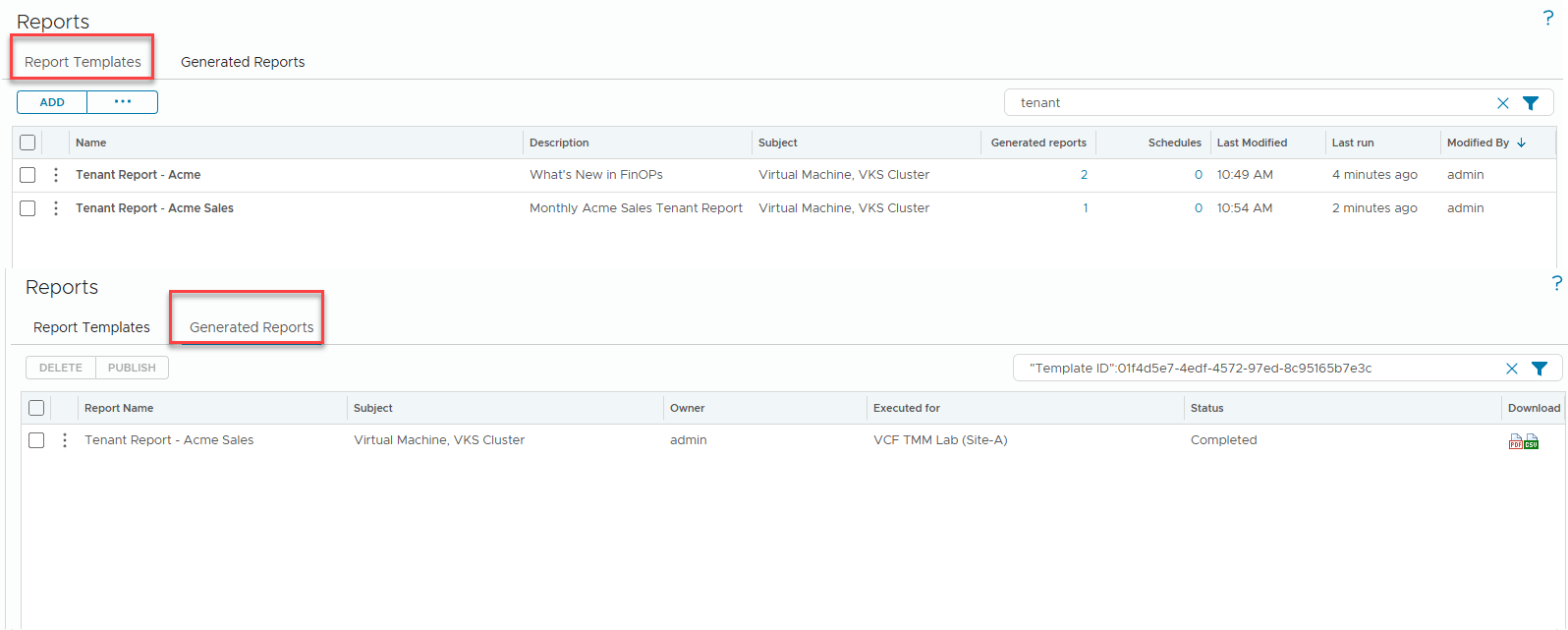Screen dimensions: 1568x630
Task: Select the Generated Reports tab above the Template ID filter
Action: click(252, 327)
